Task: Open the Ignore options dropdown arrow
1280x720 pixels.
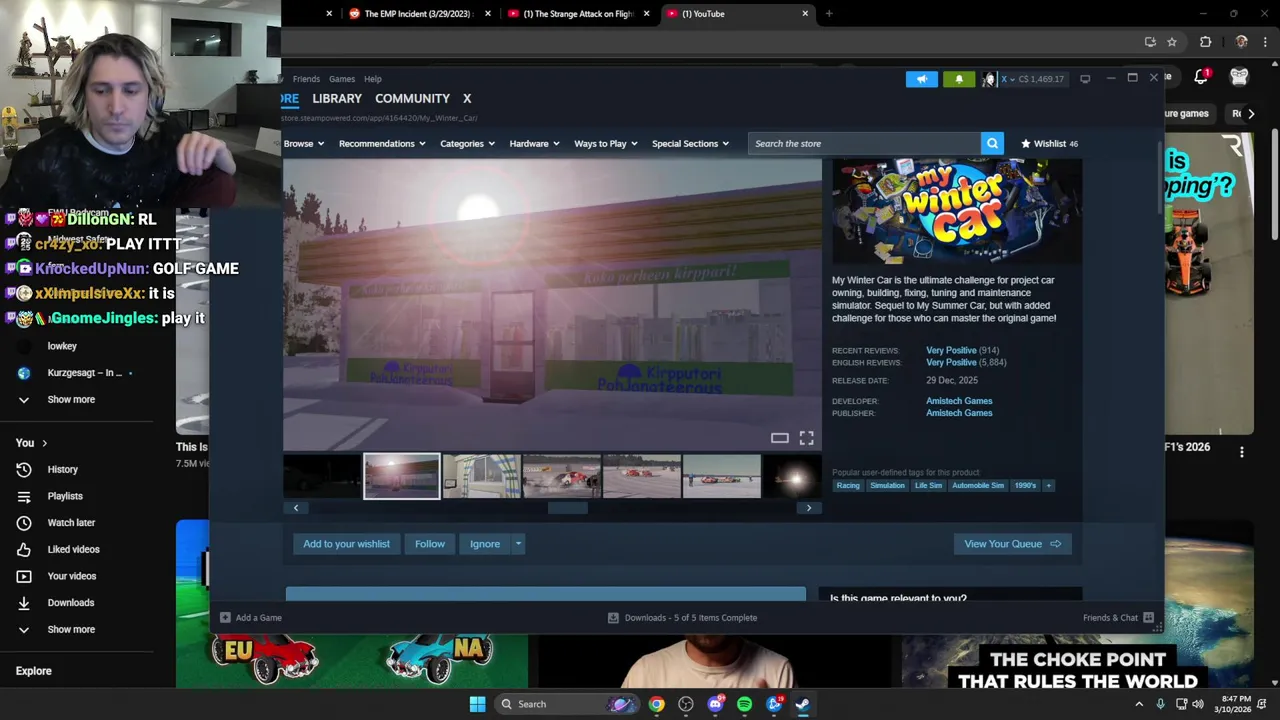Action: point(518,544)
